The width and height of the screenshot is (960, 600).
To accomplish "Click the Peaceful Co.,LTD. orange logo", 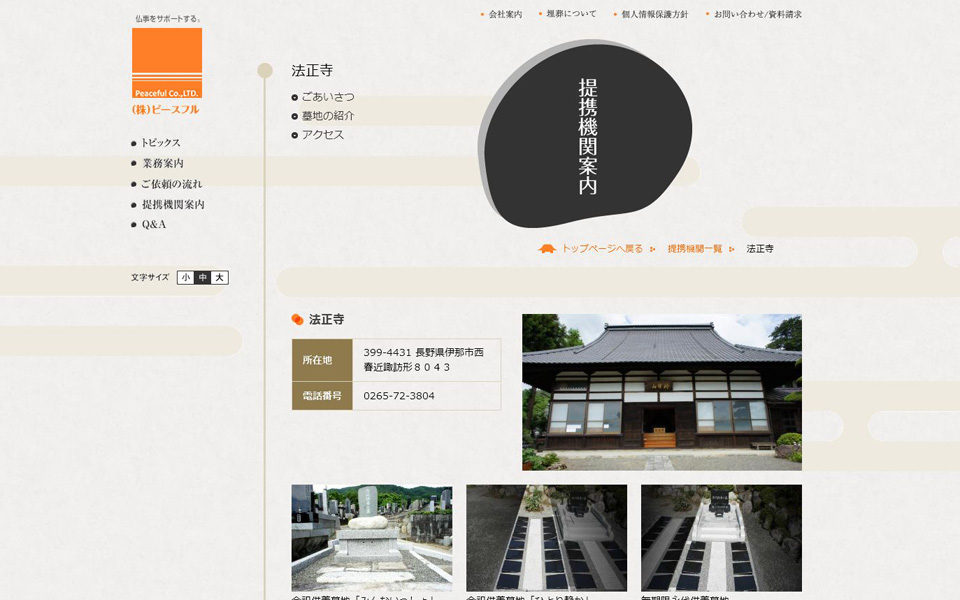I will (x=167, y=63).
